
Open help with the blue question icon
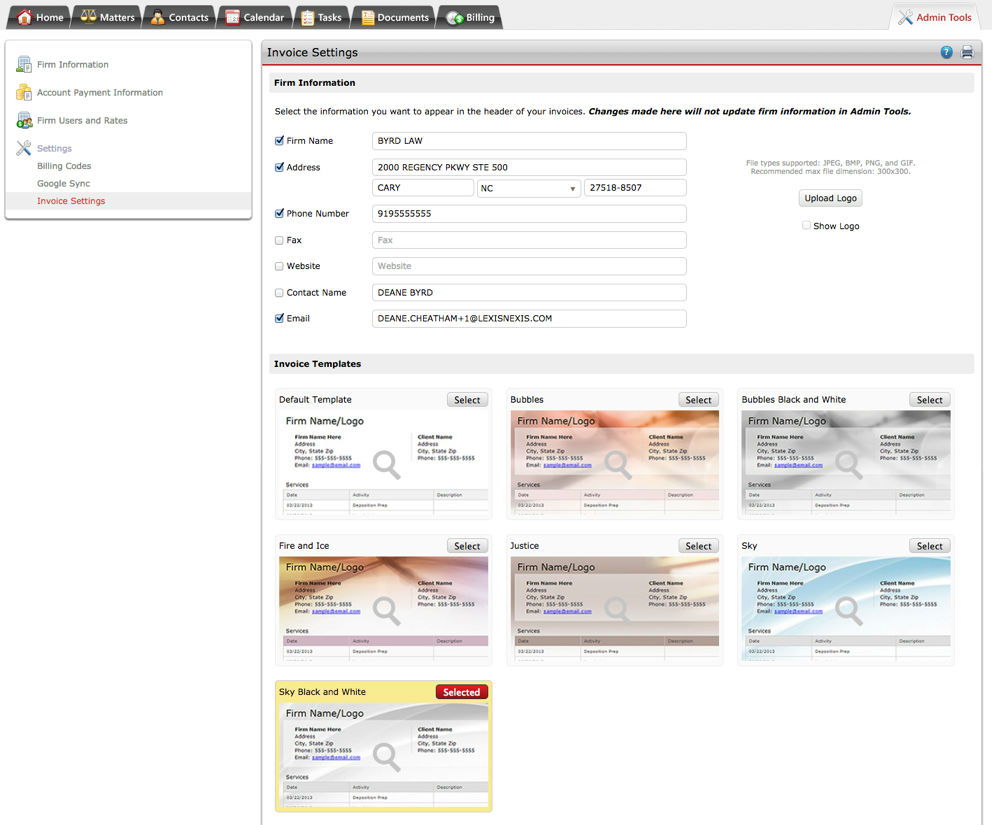click(946, 53)
